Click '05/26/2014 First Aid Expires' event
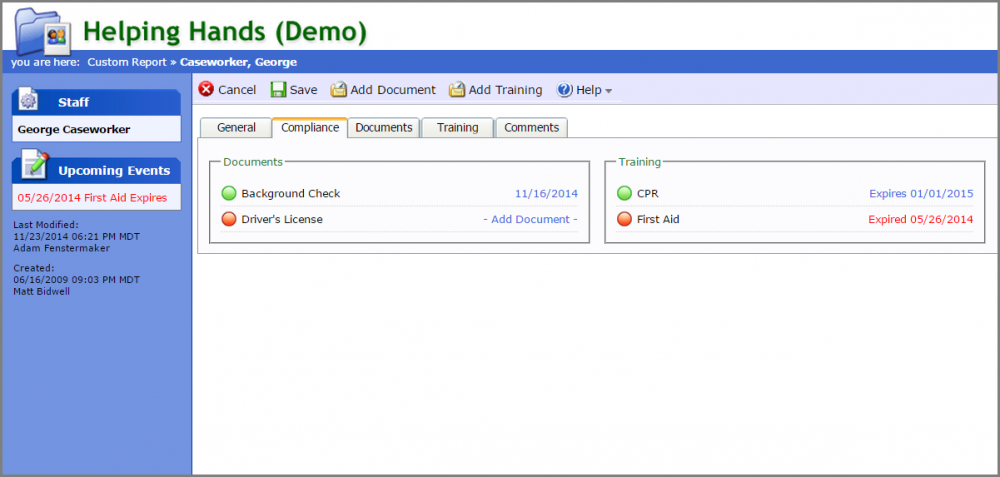 tap(92, 198)
